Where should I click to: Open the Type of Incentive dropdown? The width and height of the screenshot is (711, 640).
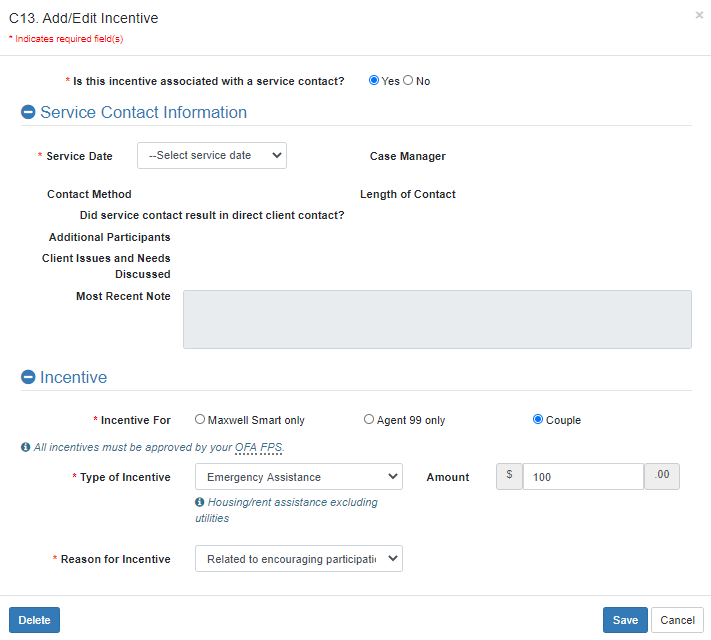pyautogui.click(x=298, y=477)
